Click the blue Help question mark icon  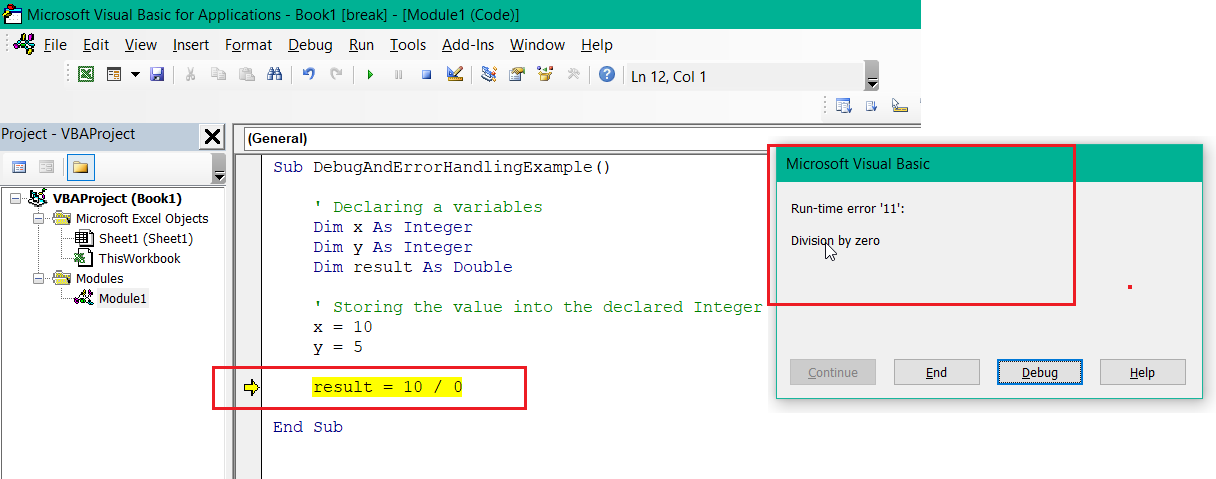pos(606,75)
